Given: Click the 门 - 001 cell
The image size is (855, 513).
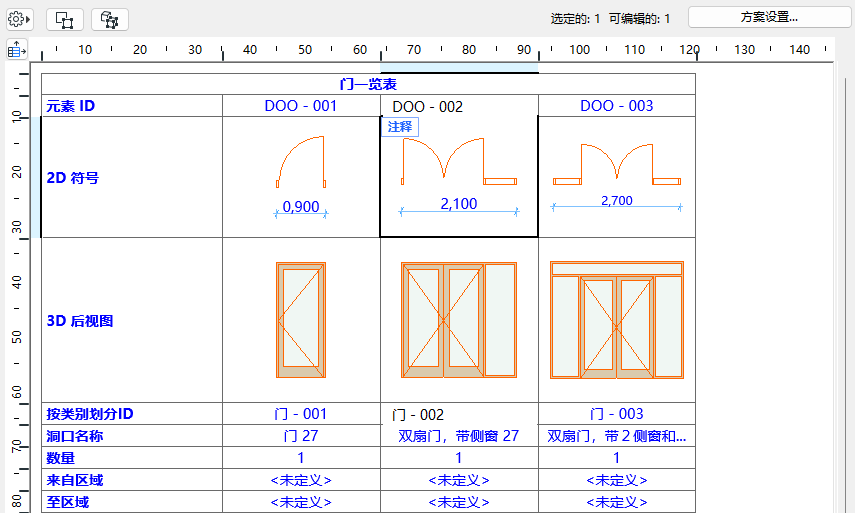Looking at the screenshot, I should coord(301,414).
